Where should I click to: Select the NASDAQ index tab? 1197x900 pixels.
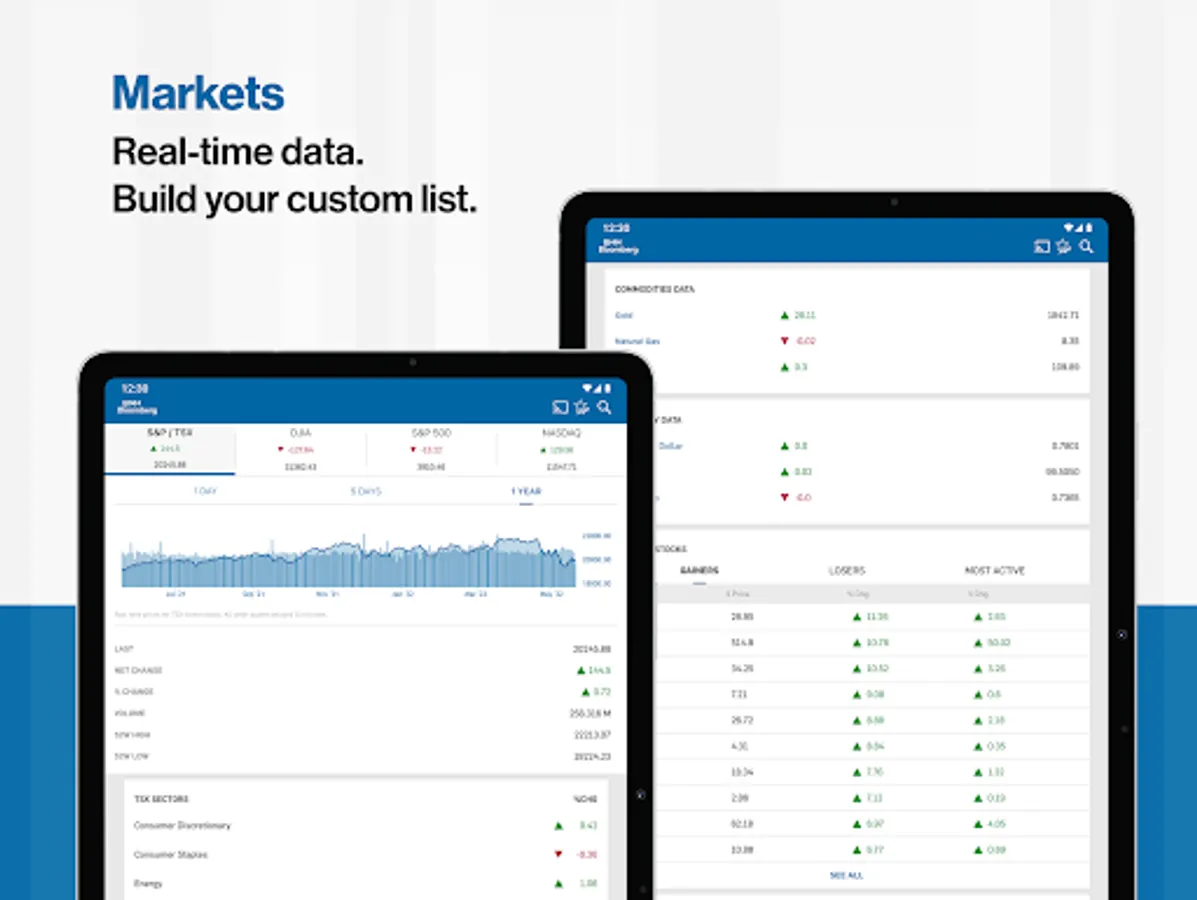tap(561, 449)
